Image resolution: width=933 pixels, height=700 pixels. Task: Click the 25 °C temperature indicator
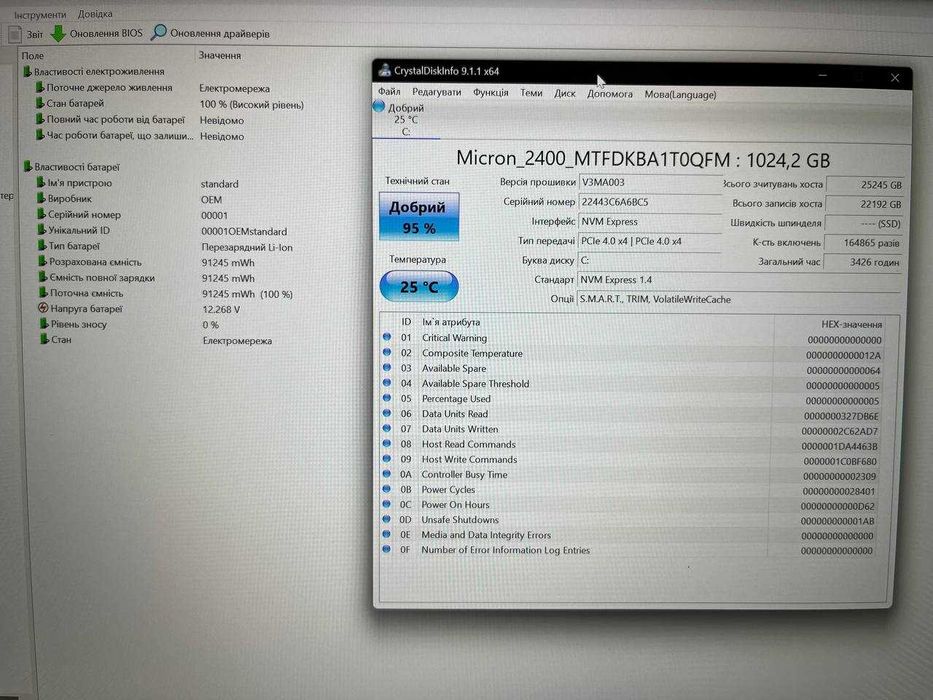pos(419,286)
